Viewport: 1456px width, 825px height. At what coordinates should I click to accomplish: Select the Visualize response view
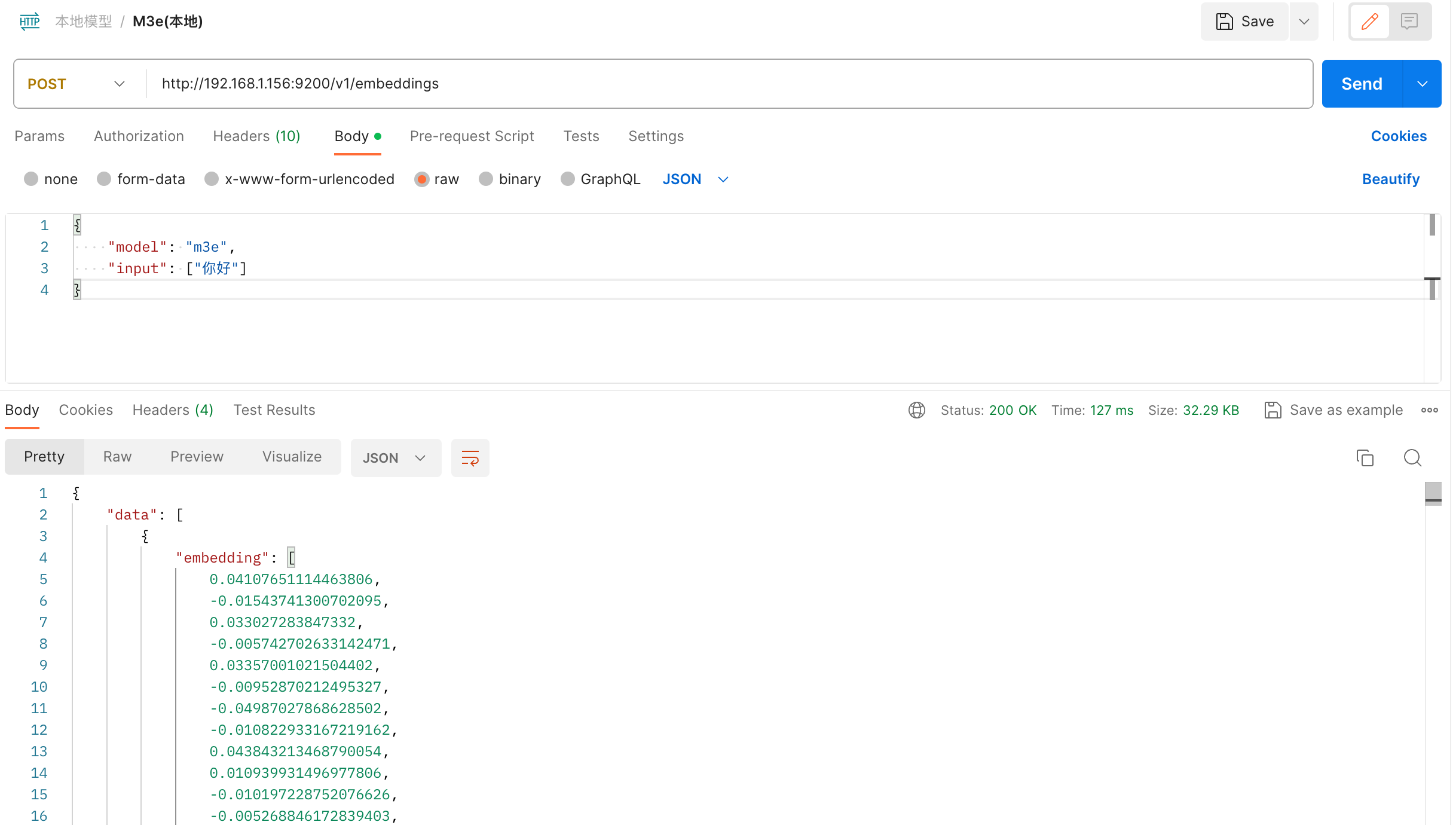[292, 457]
